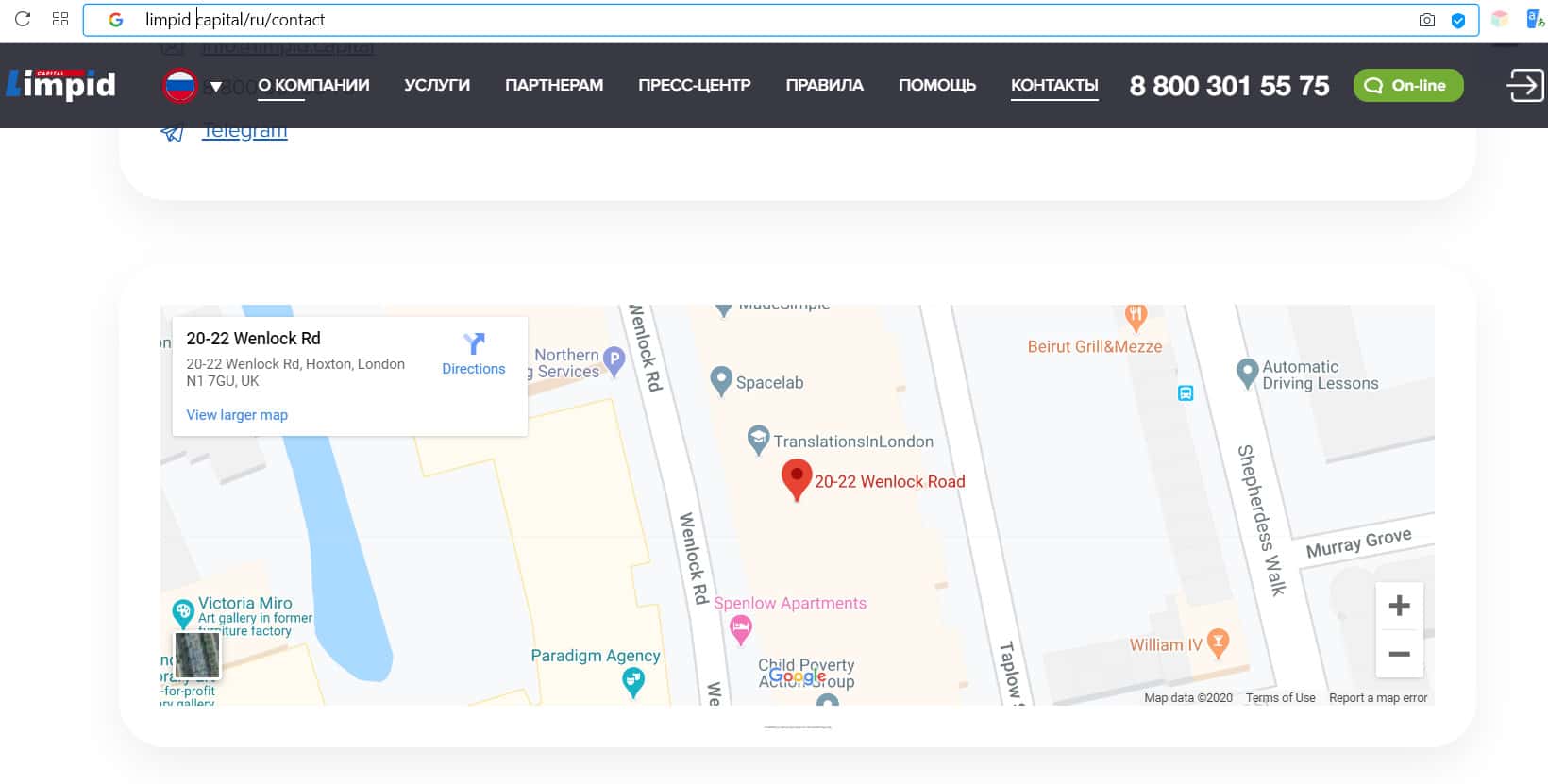The image size is (1548, 784).
Task: Open the О КОМПАНИИ menu
Action: click(313, 85)
